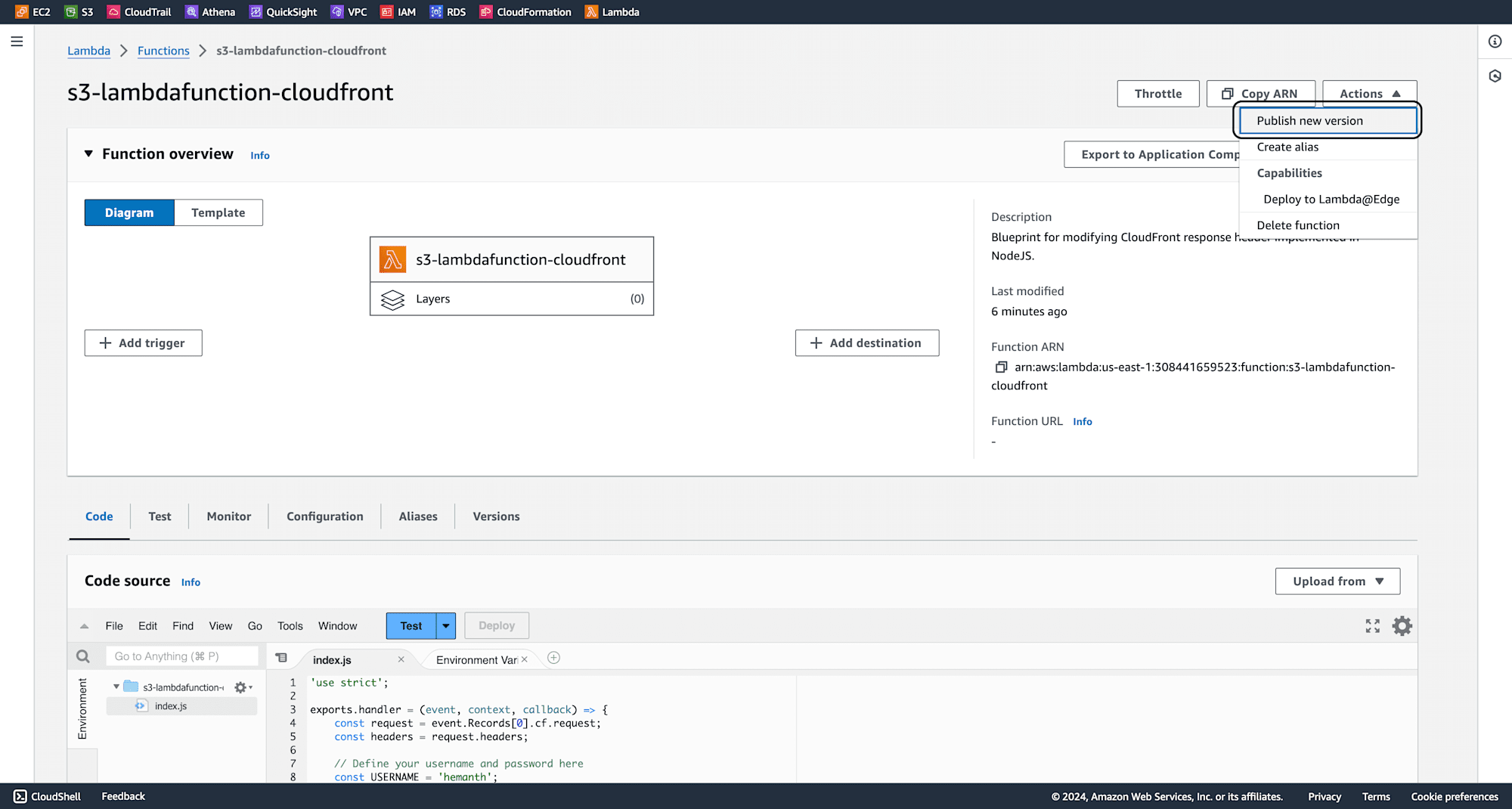
Task: Open the Lambda service shortcut
Action: [x=612, y=12]
